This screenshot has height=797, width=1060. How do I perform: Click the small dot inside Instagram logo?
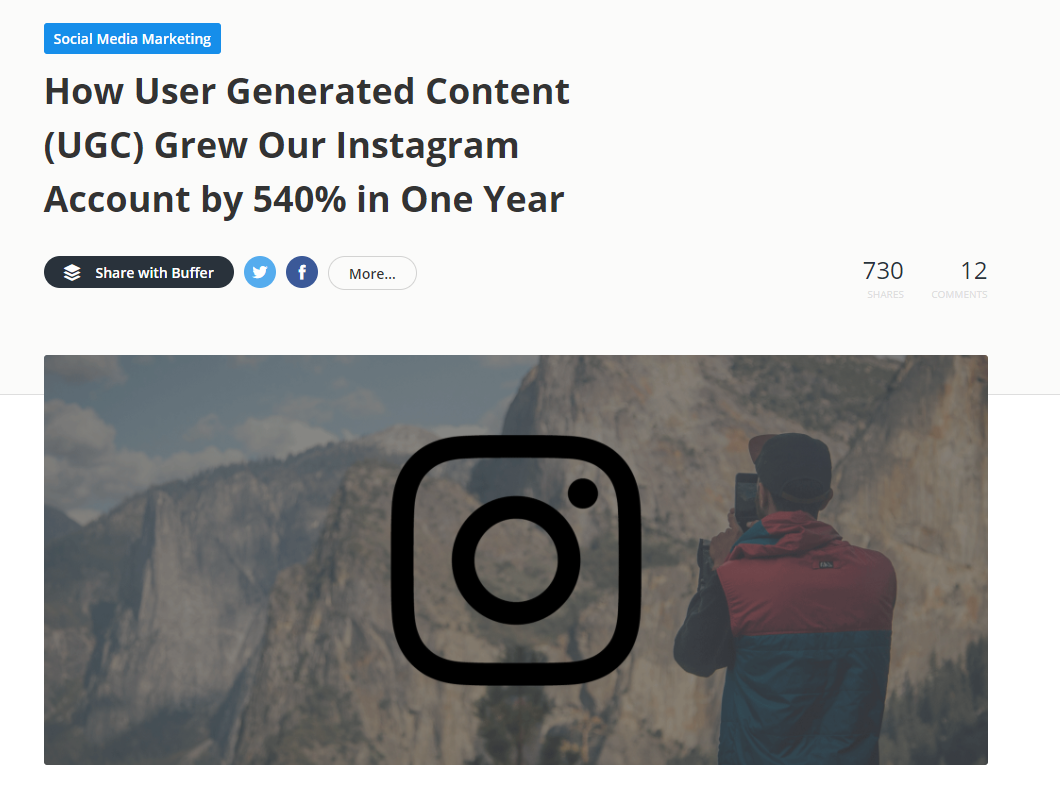[582, 493]
